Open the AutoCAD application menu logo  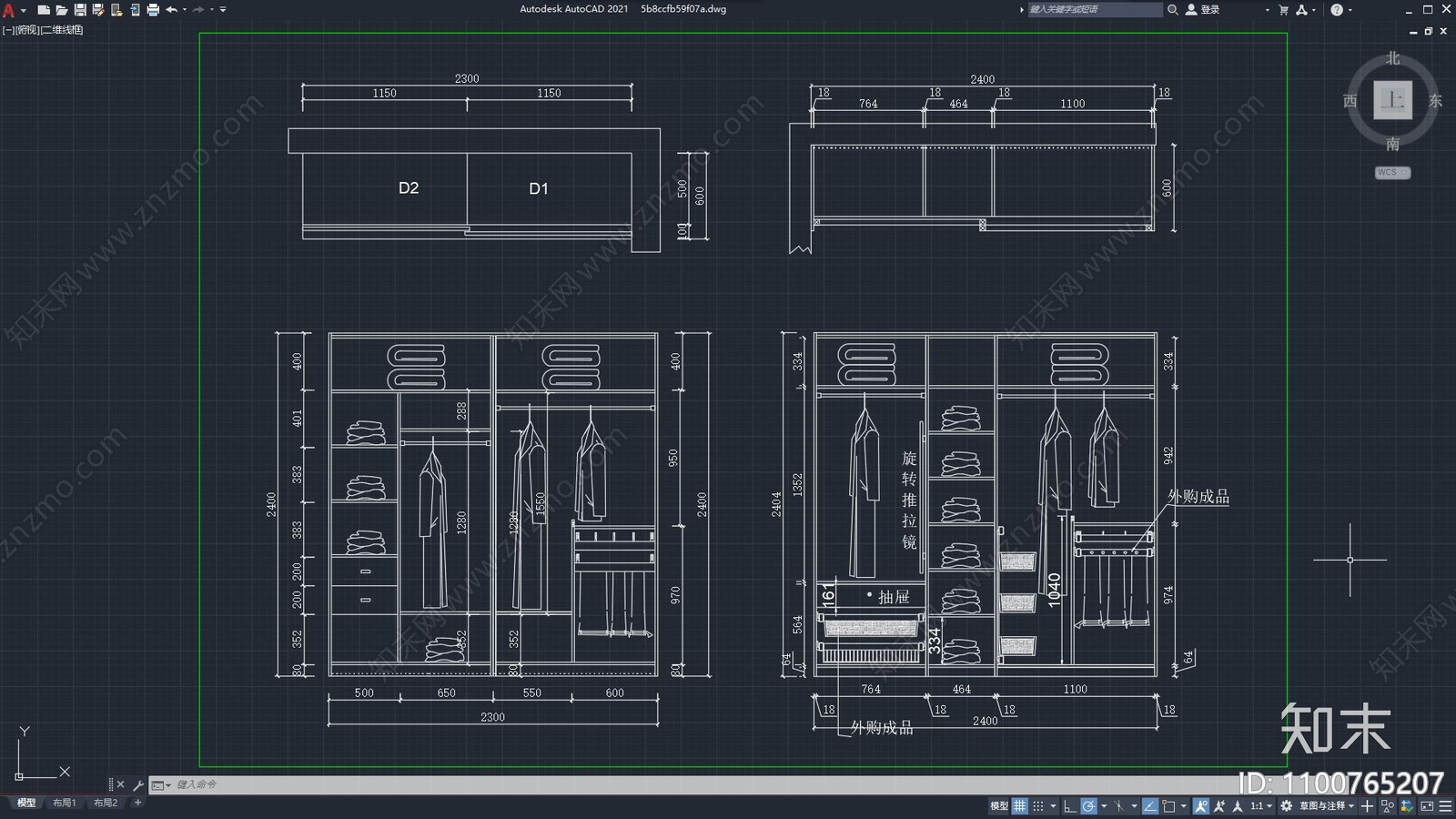(x=8, y=10)
